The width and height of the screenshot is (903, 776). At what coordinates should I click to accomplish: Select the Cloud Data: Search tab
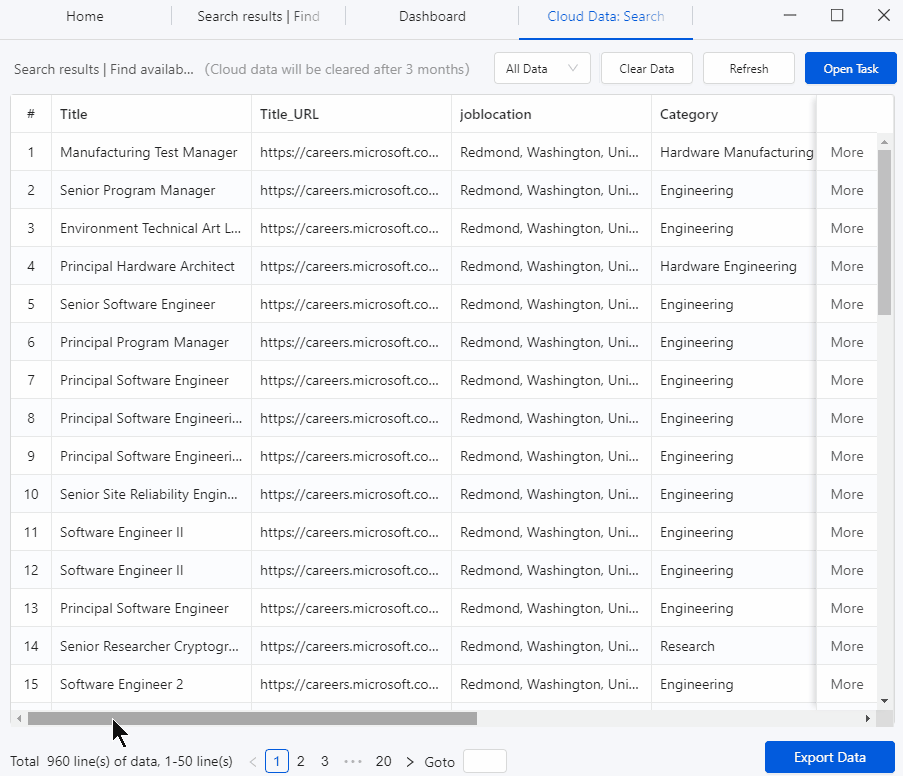click(605, 16)
